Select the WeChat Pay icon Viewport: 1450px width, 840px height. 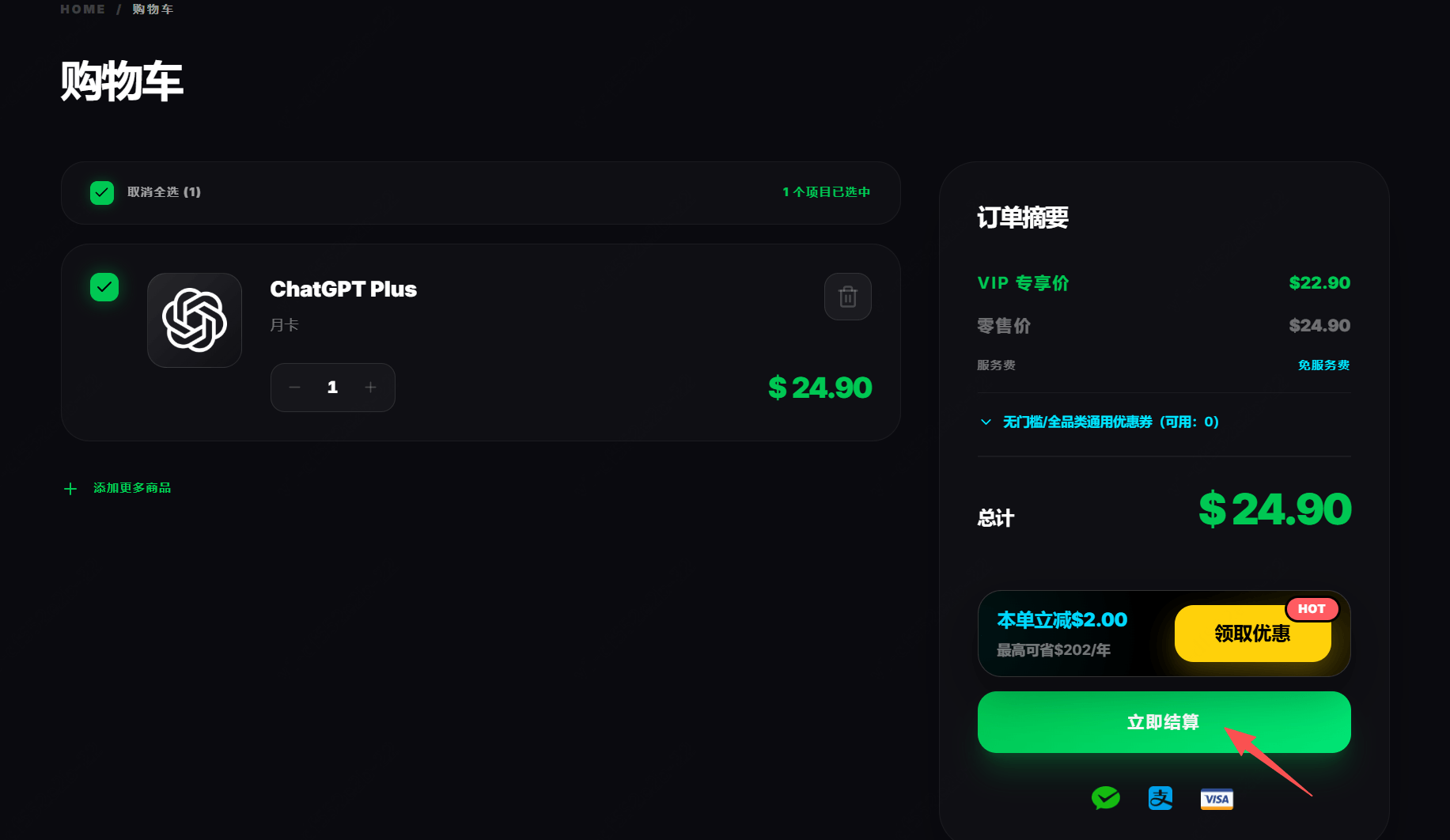coord(1105,798)
